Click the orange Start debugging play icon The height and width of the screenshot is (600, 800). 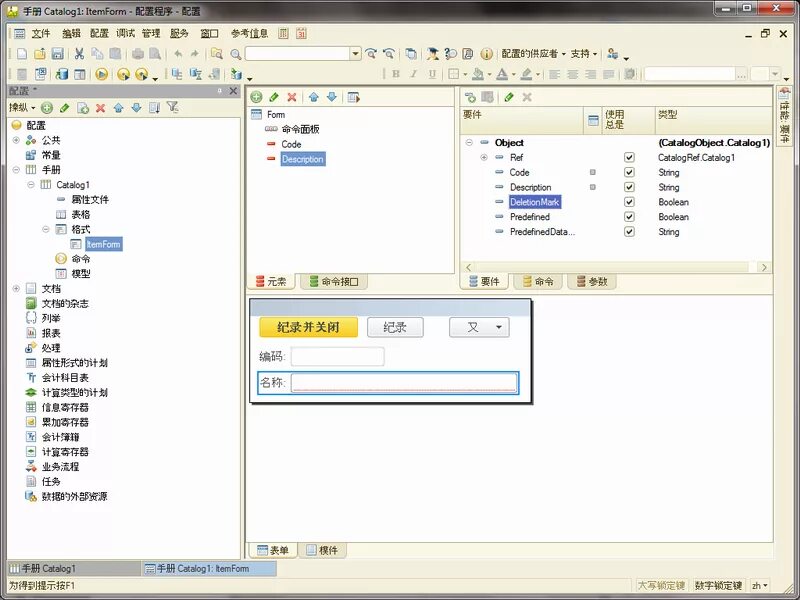[x=102, y=74]
